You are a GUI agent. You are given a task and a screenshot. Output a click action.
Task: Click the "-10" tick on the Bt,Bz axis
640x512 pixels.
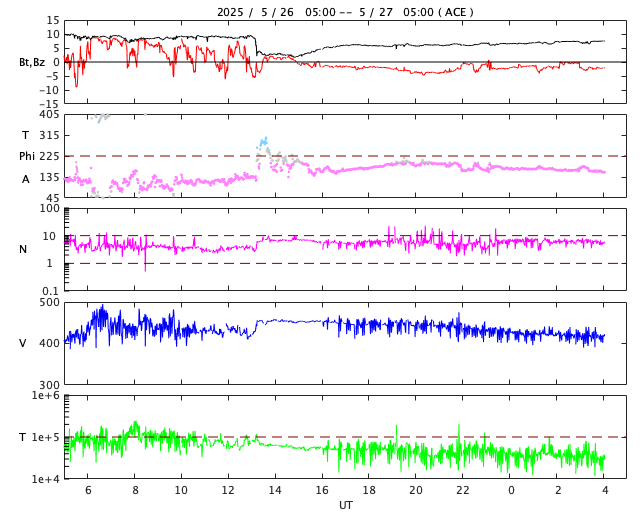[x=49, y=90]
